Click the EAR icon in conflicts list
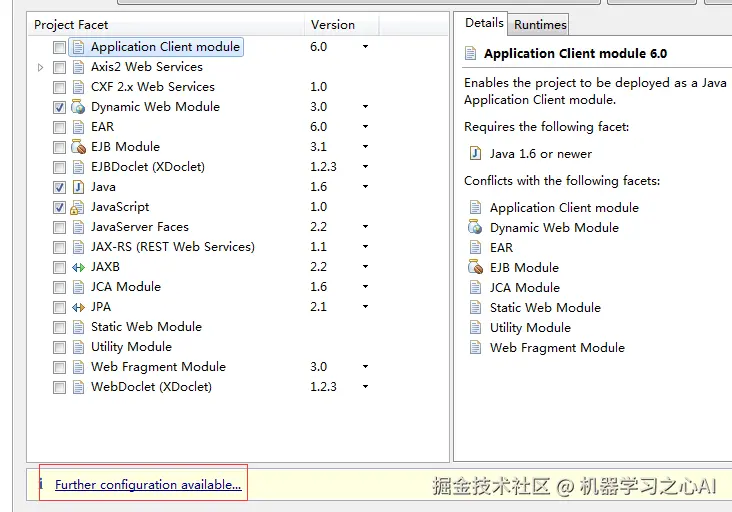732x512 pixels. 475,247
